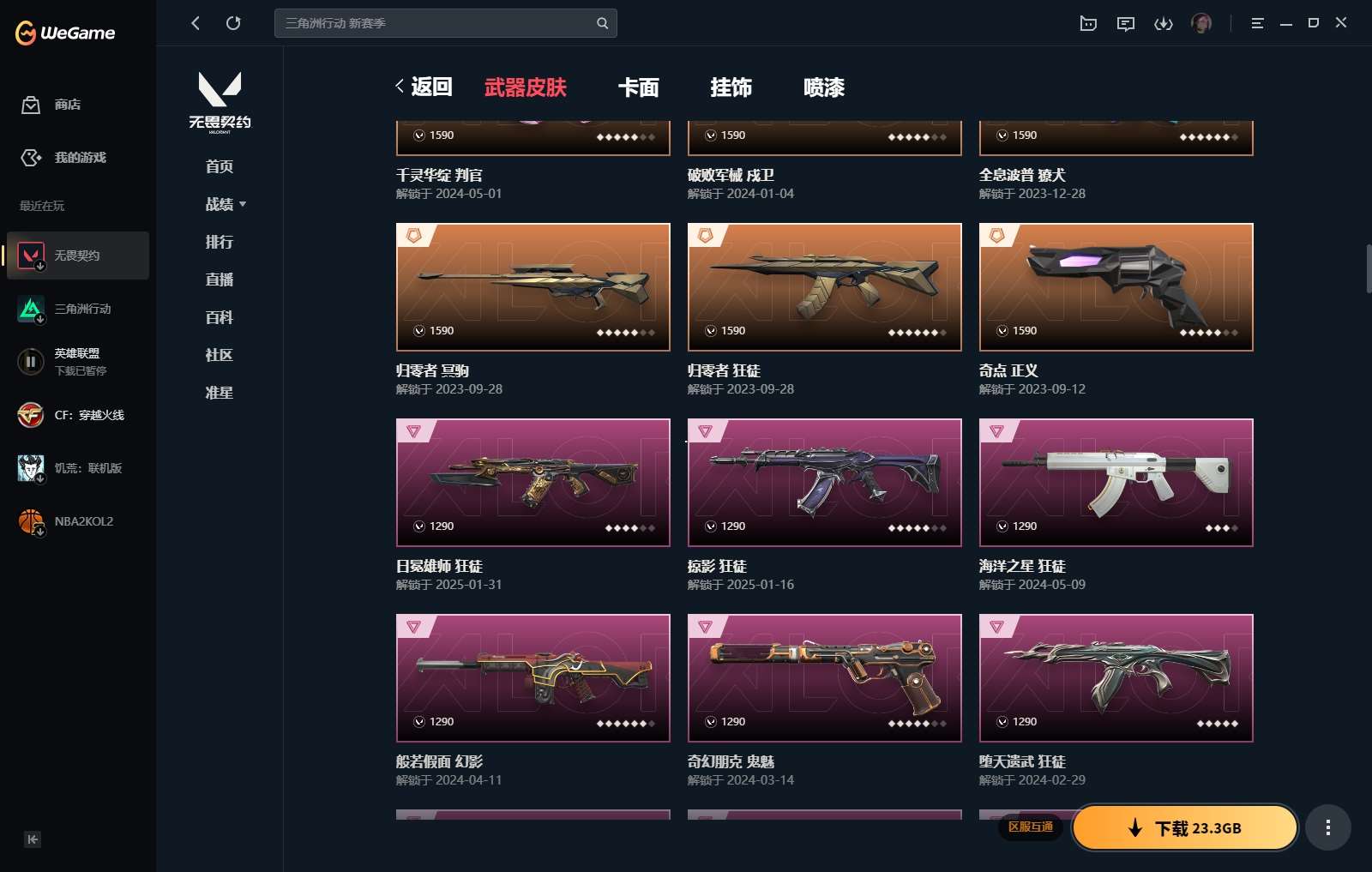The height and width of the screenshot is (872, 1372).
Task: Collapse the left sidebar with bottom arrow icon
Action: 33,839
